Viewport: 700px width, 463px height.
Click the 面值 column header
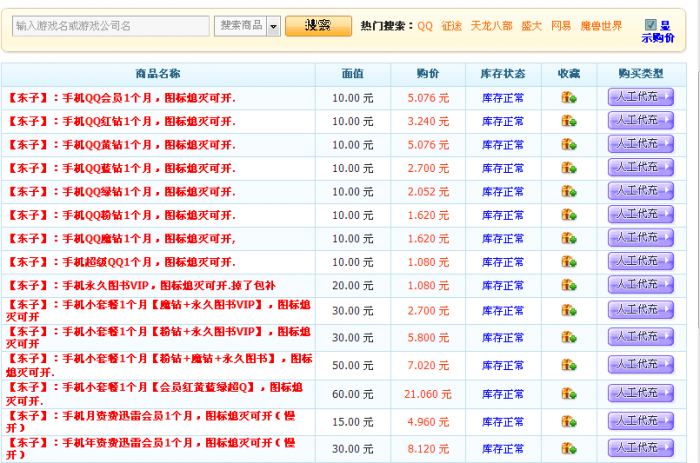point(353,74)
